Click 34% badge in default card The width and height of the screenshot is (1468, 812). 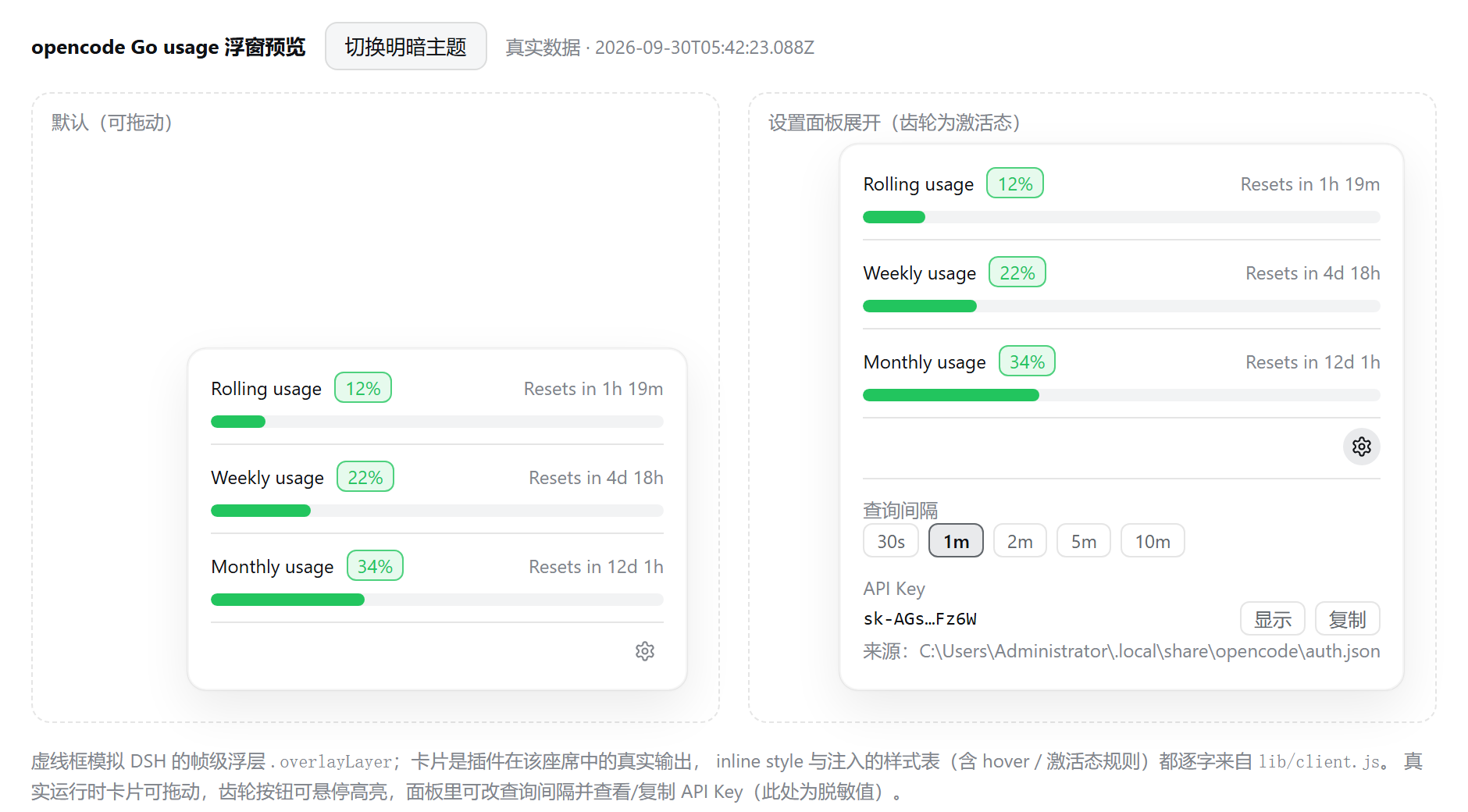(x=375, y=566)
